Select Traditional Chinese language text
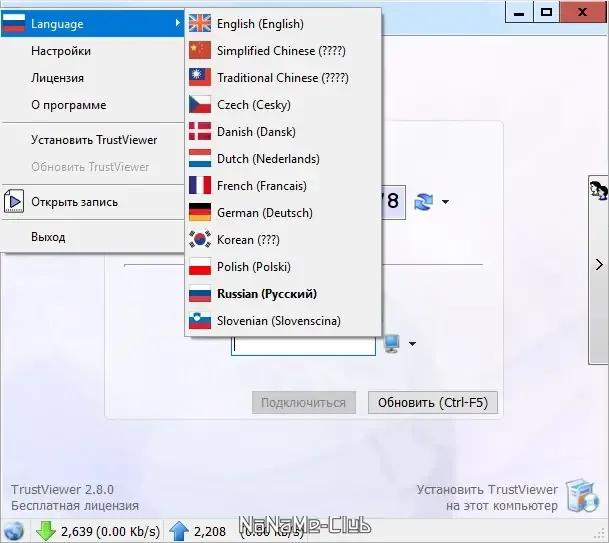The image size is (609, 543). click(x=283, y=78)
